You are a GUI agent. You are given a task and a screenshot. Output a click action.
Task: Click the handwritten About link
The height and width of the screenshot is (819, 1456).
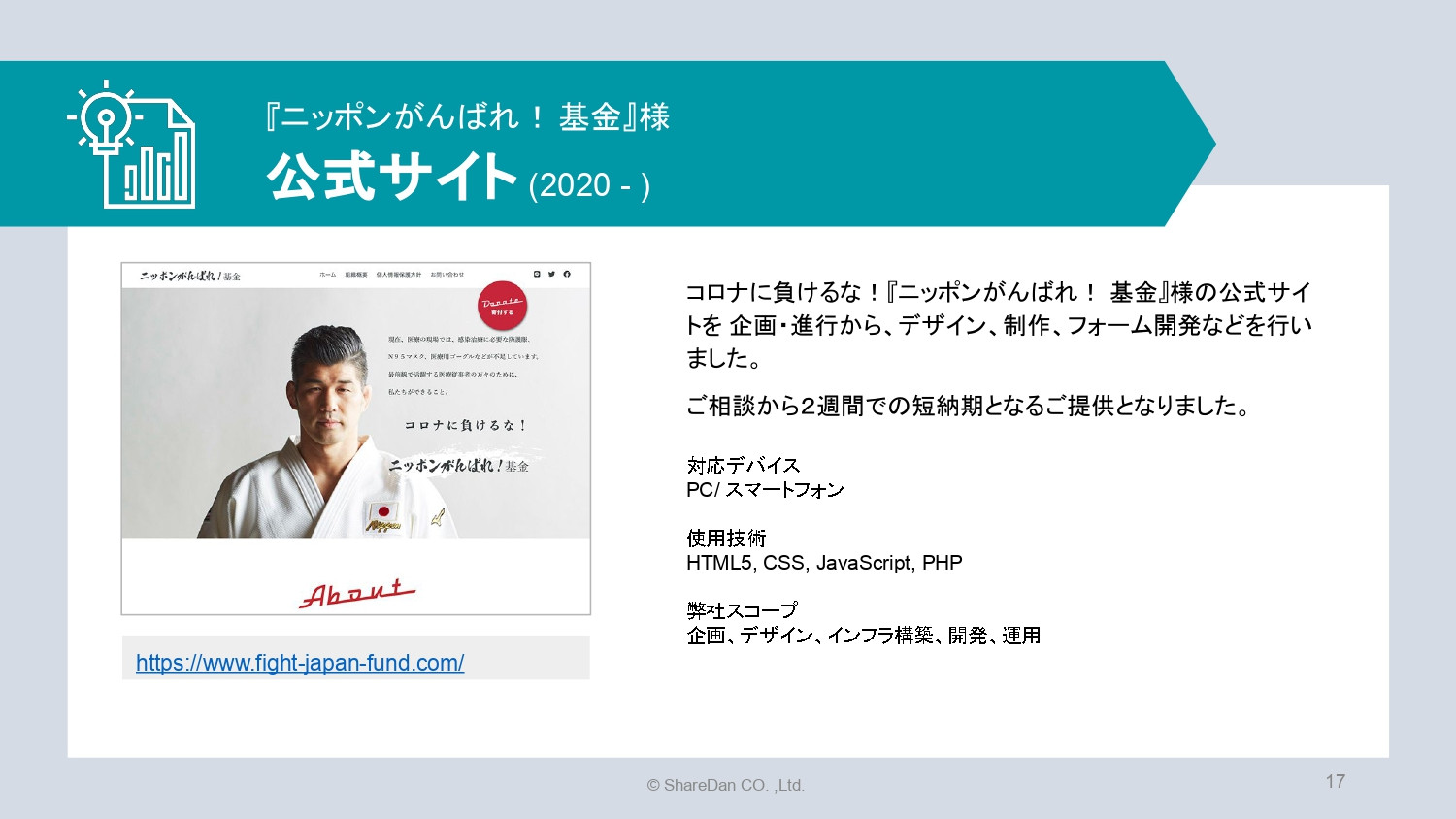[356, 591]
